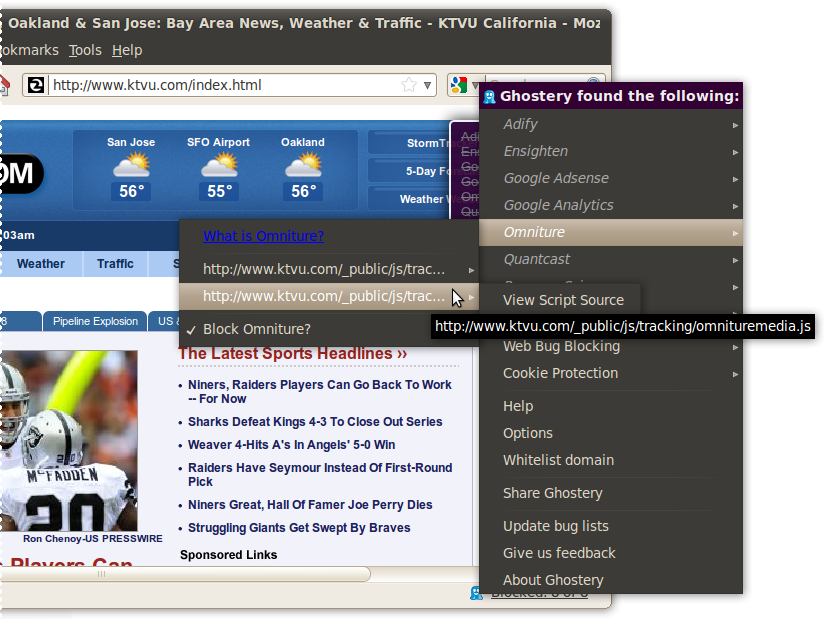This screenshot has height=619, width=825.
Task: Click the San Jose 56° temperature
Action: pos(131,191)
